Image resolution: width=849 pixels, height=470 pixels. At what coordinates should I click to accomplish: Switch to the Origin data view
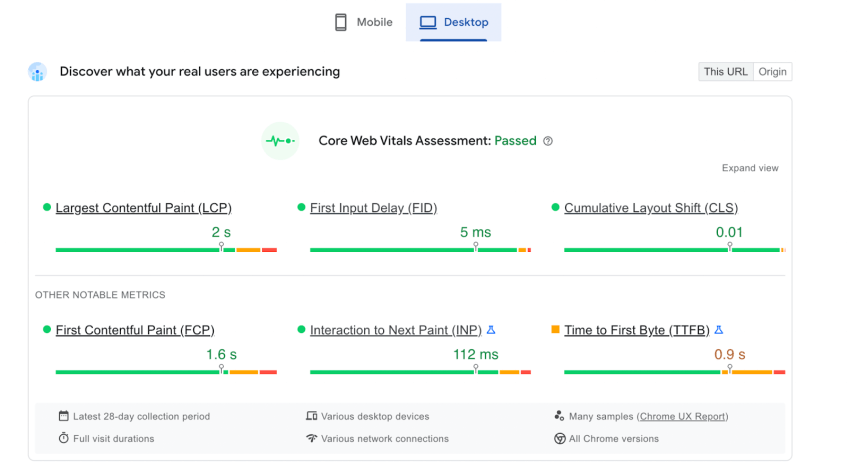click(x=772, y=72)
